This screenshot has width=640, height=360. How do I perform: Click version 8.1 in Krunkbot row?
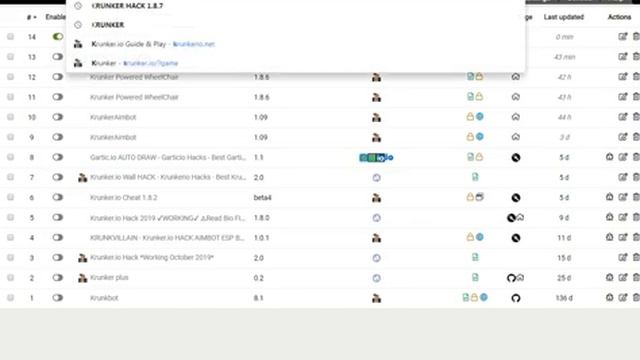(258, 298)
